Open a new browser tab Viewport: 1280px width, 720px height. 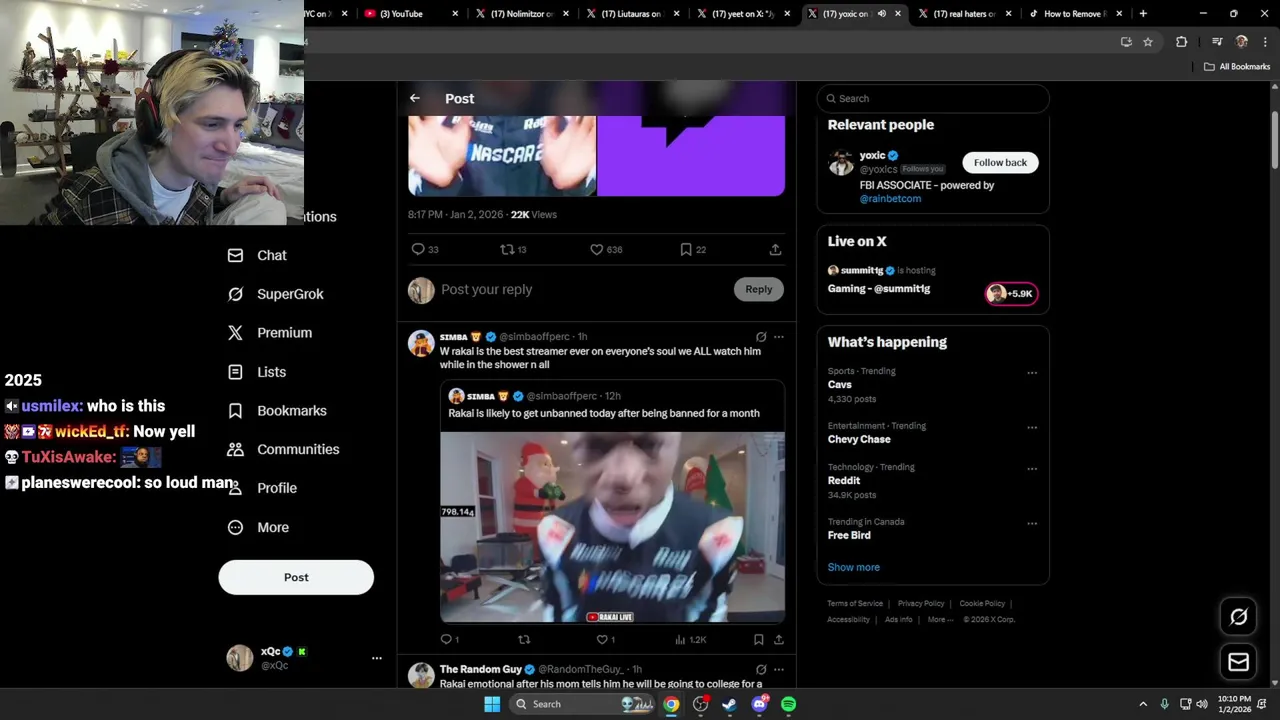(1143, 13)
